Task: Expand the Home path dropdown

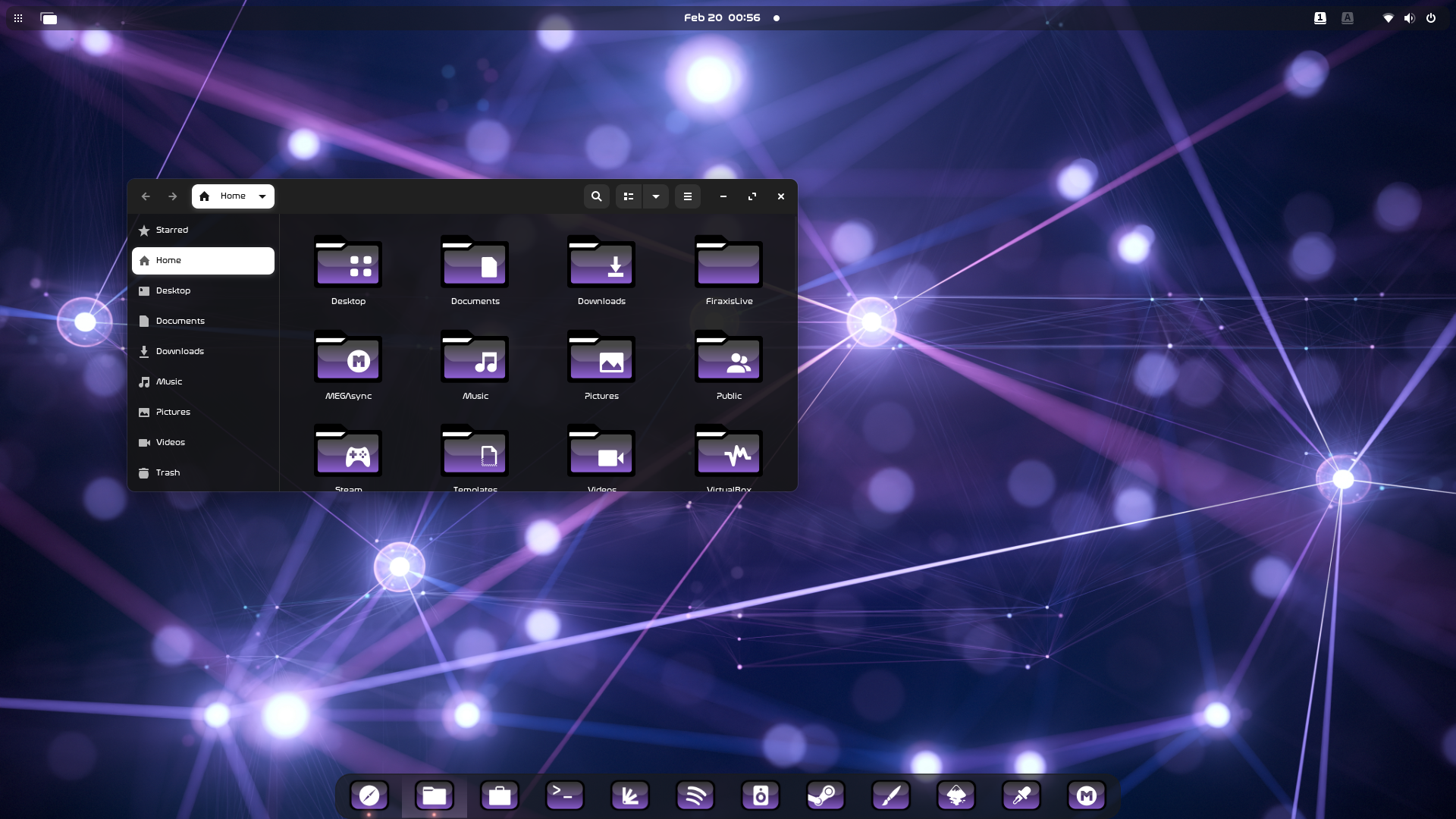Action: coord(262,196)
